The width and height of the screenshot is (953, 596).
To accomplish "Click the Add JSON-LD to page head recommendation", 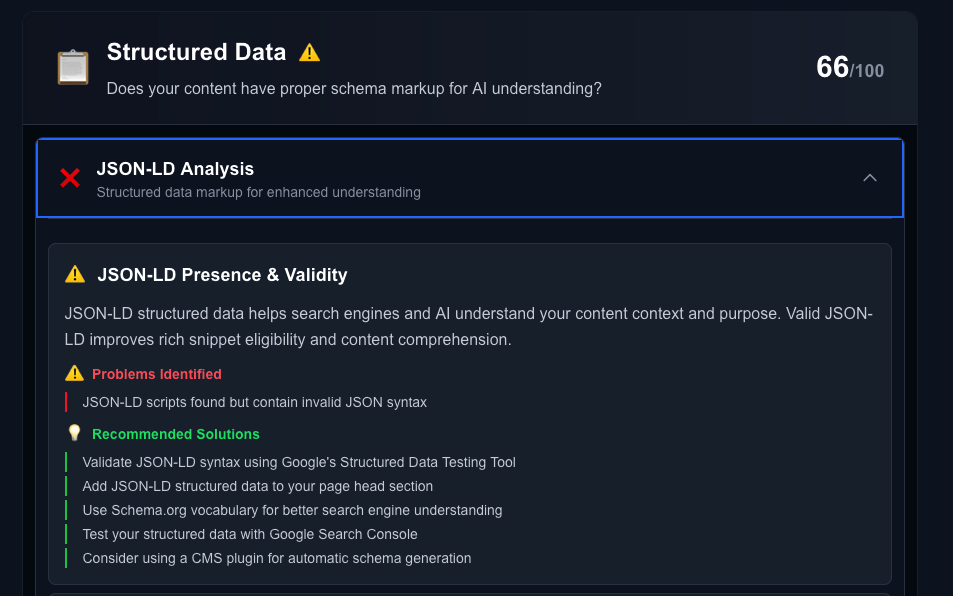I will [258, 487].
